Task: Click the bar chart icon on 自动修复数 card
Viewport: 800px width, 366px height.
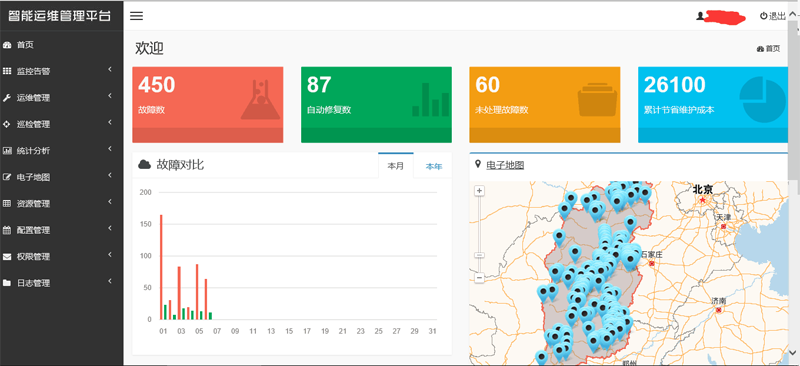Action: point(431,100)
